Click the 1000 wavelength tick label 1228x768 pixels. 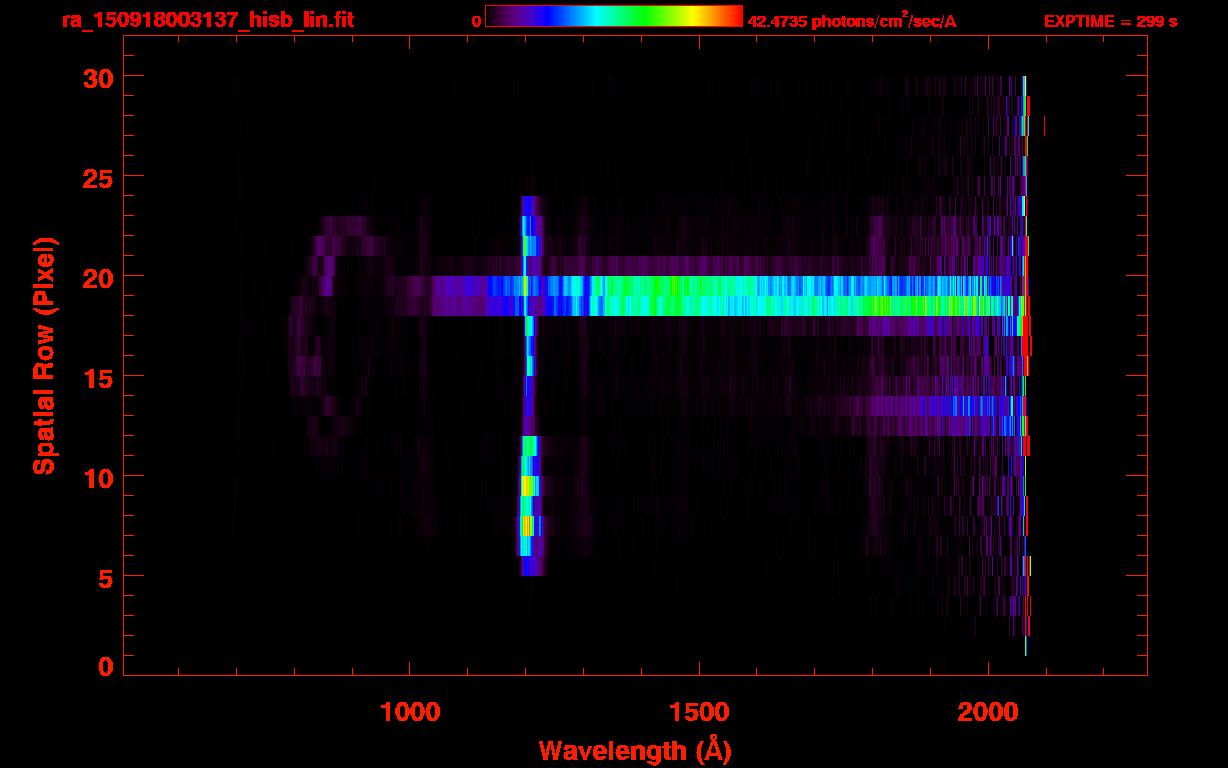point(410,712)
